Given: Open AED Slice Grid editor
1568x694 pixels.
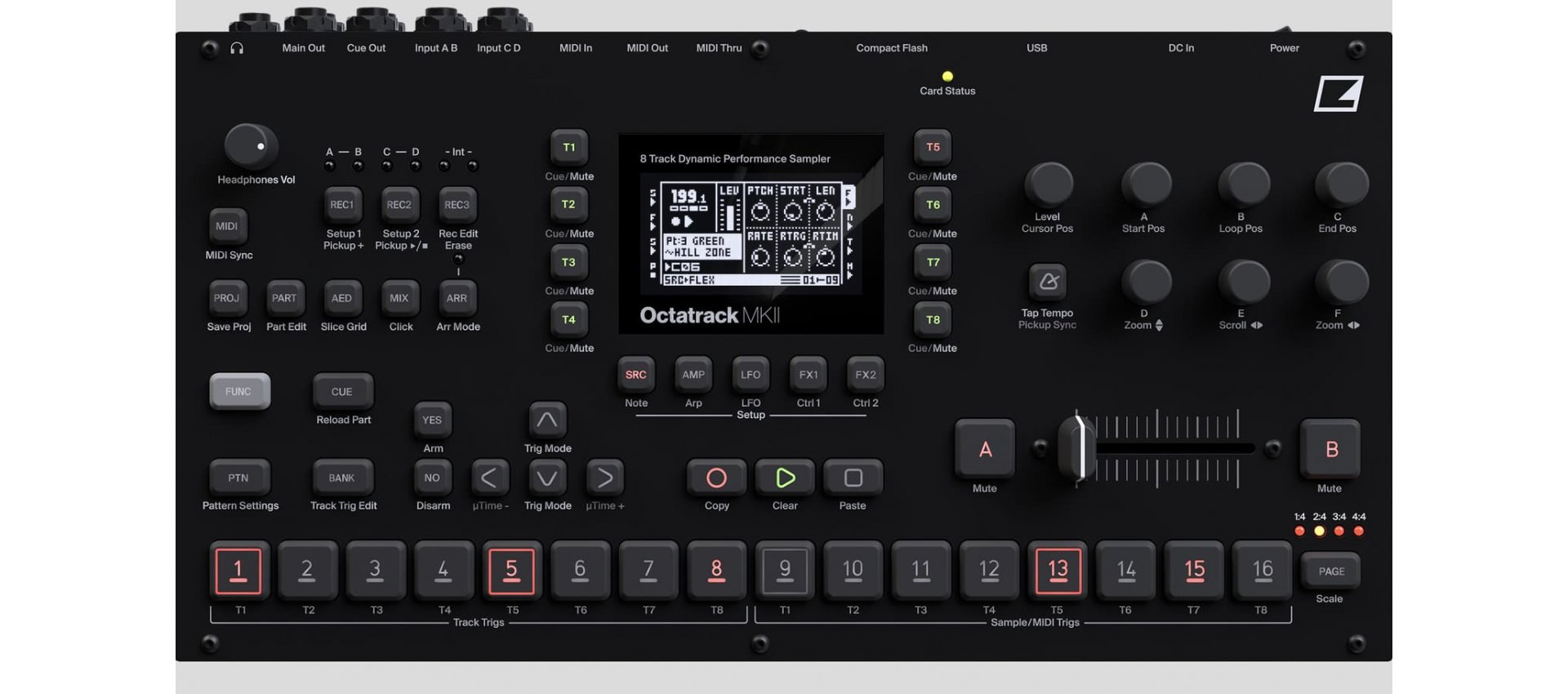Looking at the screenshot, I should click(342, 299).
